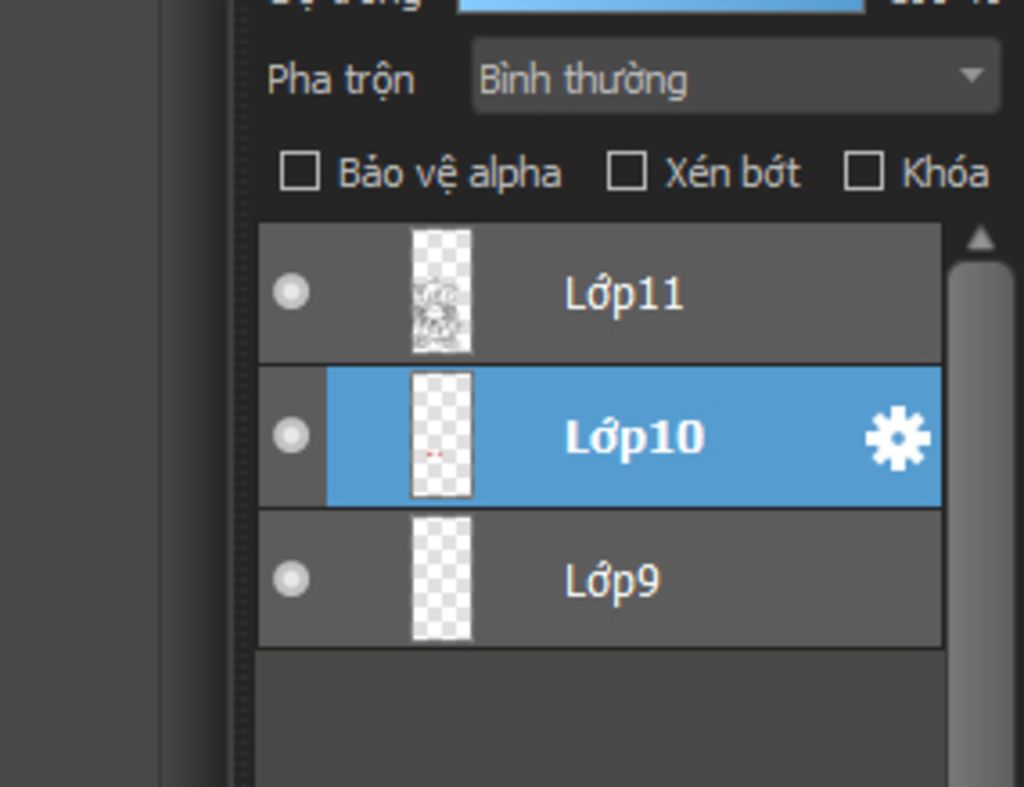Select the Lớp9 layer row
This screenshot has height=787, width=1024.
click(600, 579)
